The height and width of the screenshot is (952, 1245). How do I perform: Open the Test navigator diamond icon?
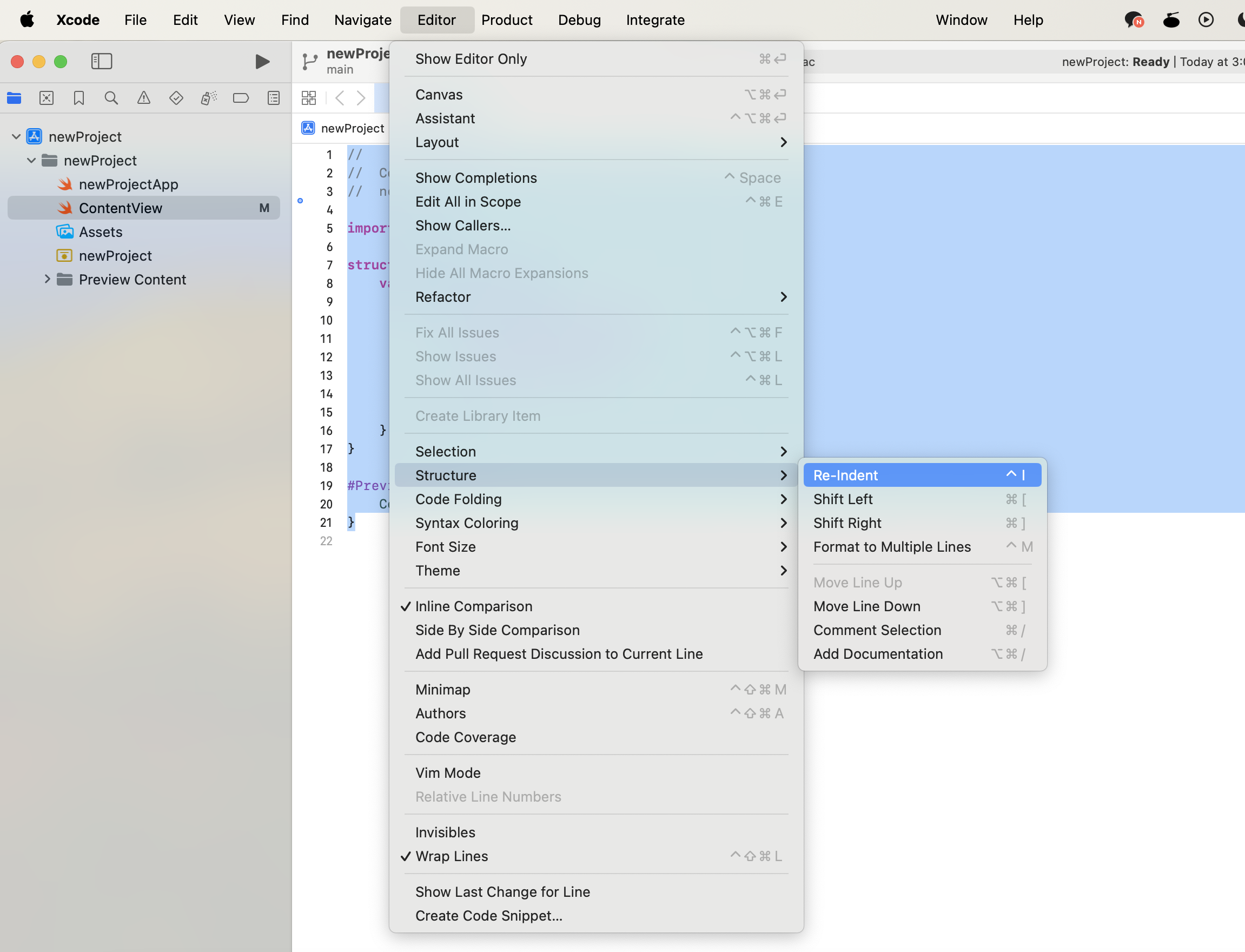(x=176, y=98)
